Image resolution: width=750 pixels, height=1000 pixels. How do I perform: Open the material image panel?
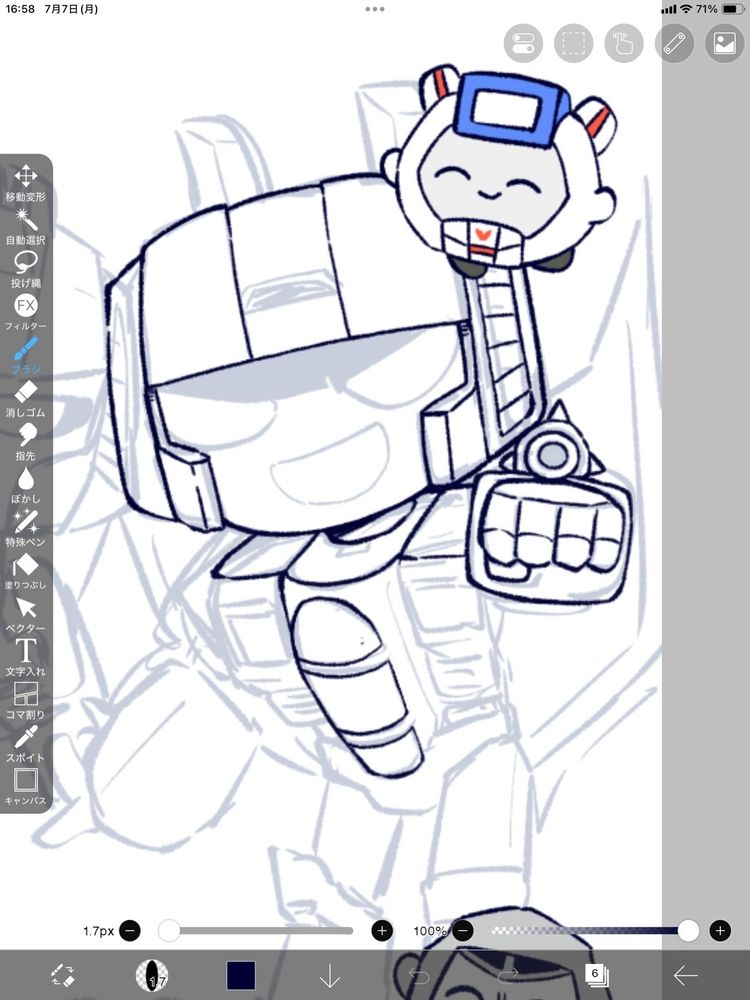(724, 43)
